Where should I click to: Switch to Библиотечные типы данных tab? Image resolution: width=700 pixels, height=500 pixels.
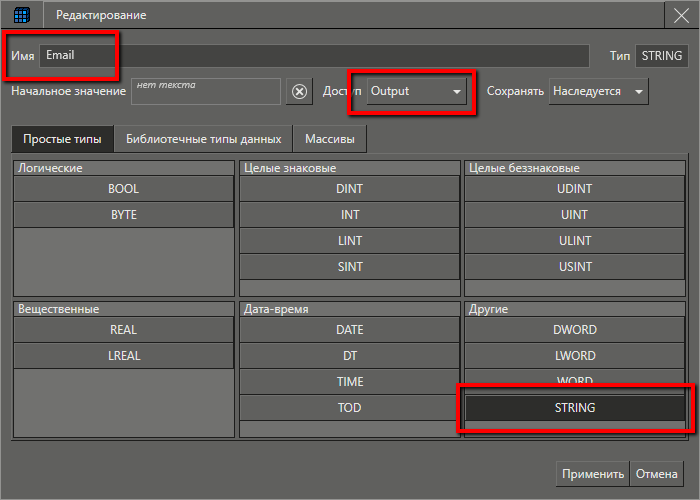[203, 138]
